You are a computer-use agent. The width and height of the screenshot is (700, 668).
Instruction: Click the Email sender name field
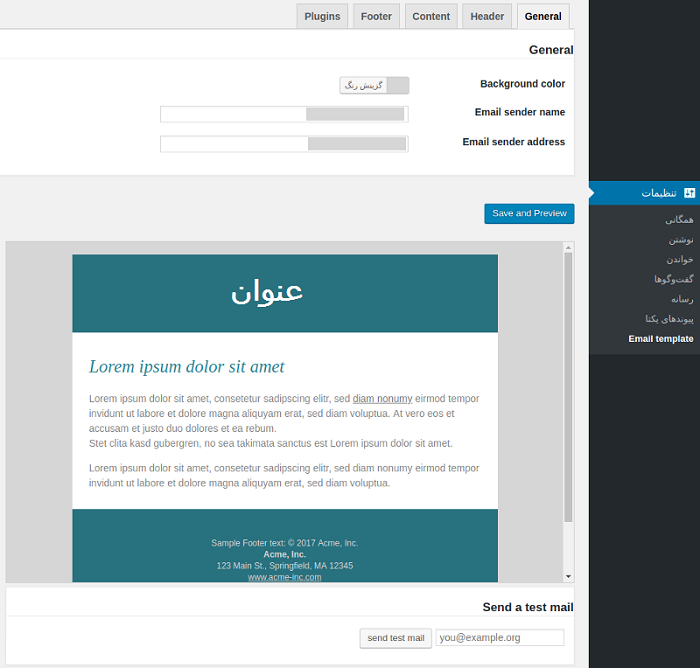[284, 114]
